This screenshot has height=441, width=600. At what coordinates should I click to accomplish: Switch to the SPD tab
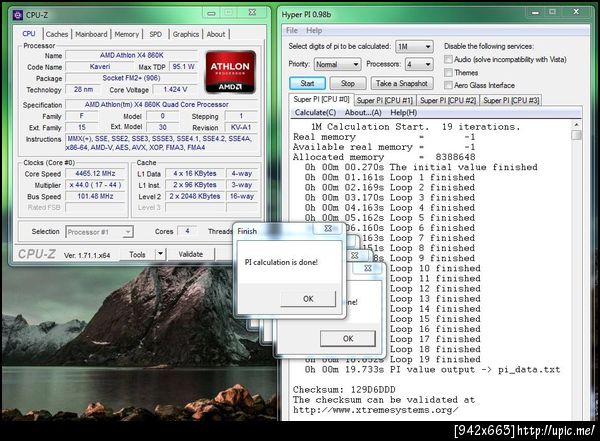point(155,34)
